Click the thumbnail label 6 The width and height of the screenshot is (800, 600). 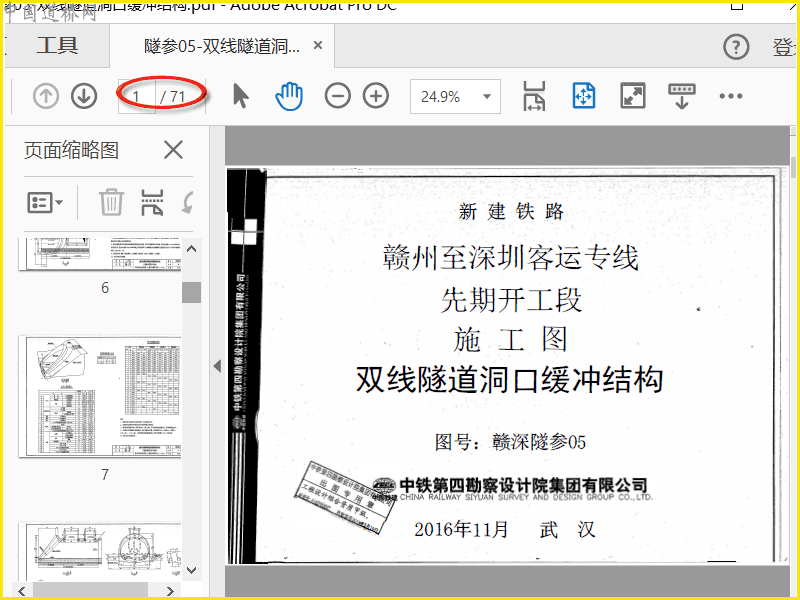(105, 288)
